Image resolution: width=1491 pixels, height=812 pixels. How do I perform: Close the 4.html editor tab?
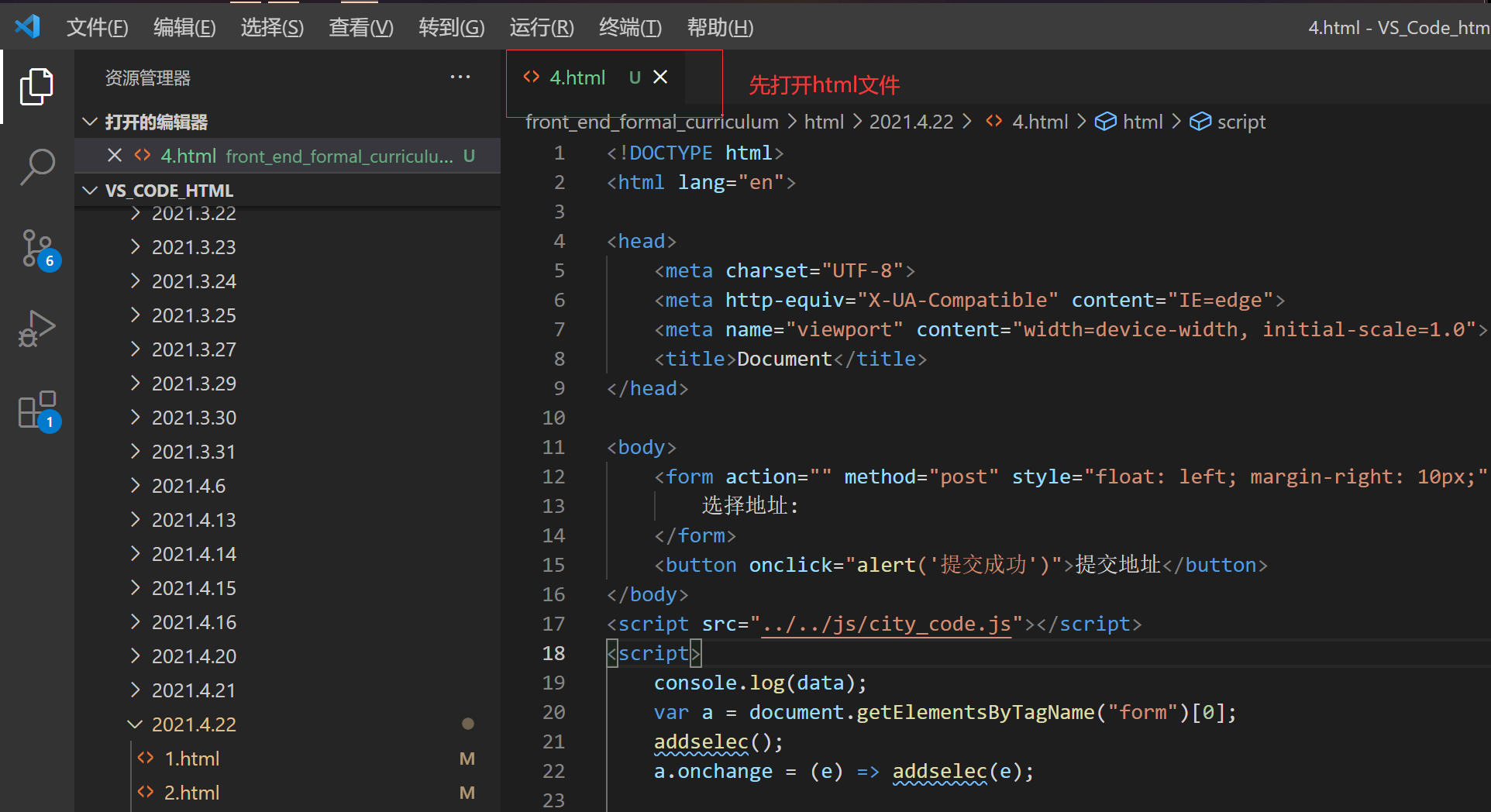[x=660, y=77]
